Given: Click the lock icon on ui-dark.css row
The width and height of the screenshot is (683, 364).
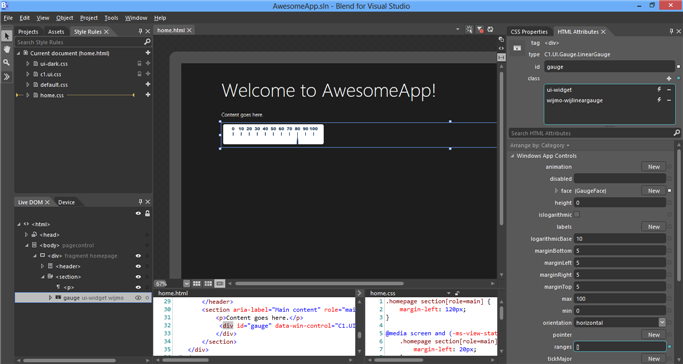Looking at the screenshot, I should (x=139, y=64).
